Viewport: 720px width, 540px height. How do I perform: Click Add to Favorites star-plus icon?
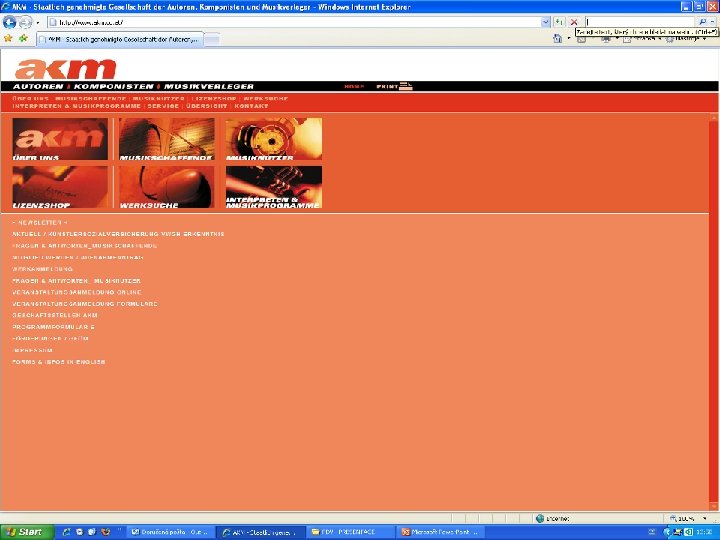[23, 39]
